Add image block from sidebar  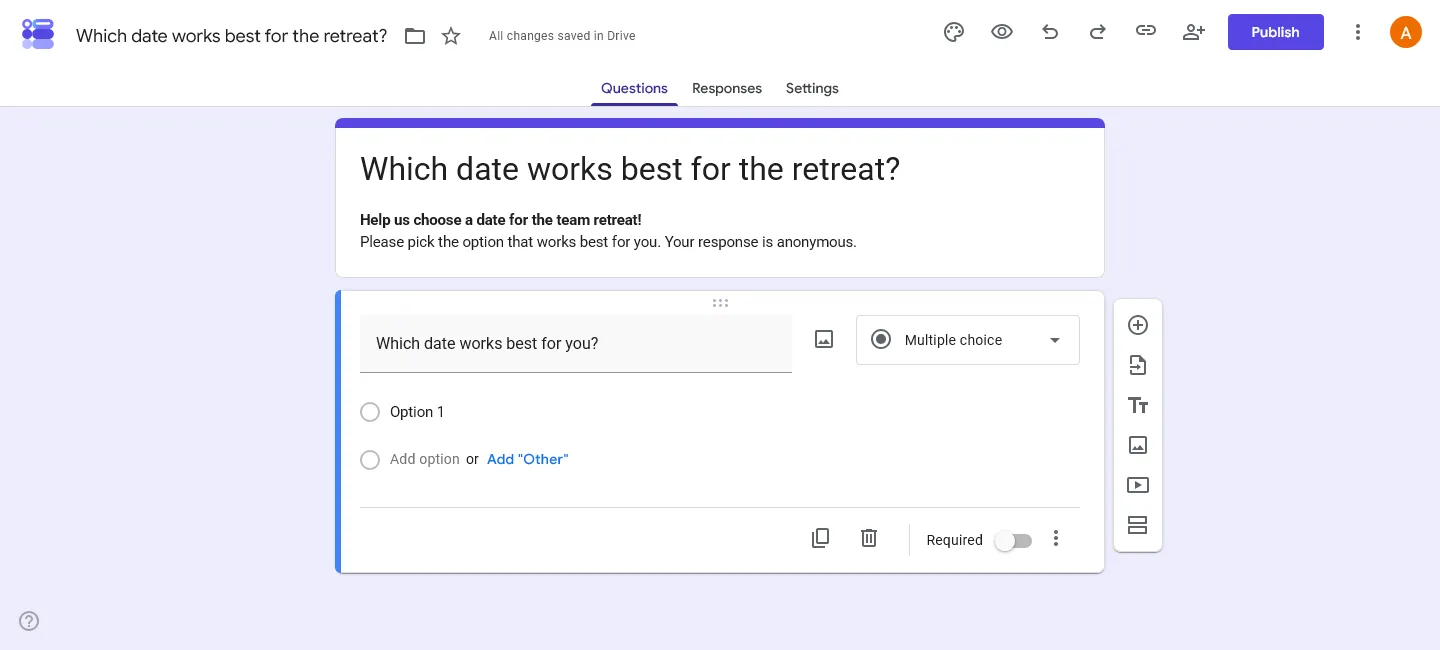point(1138,445)
